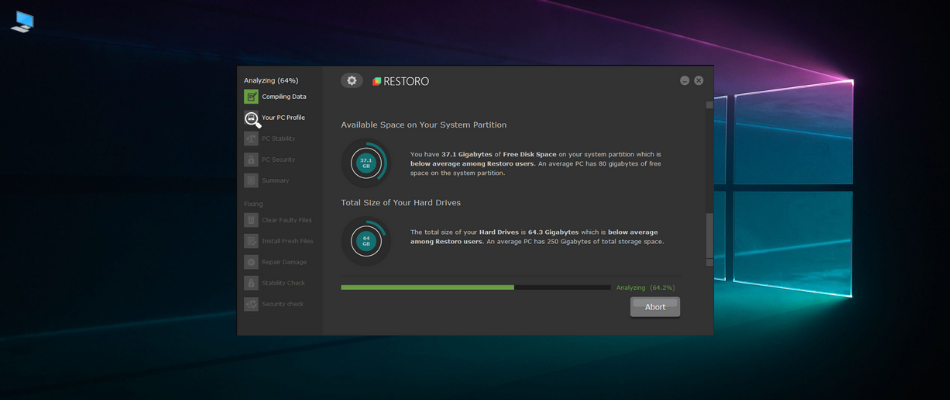Select the Install Fresh Files label

click(288, 241)
